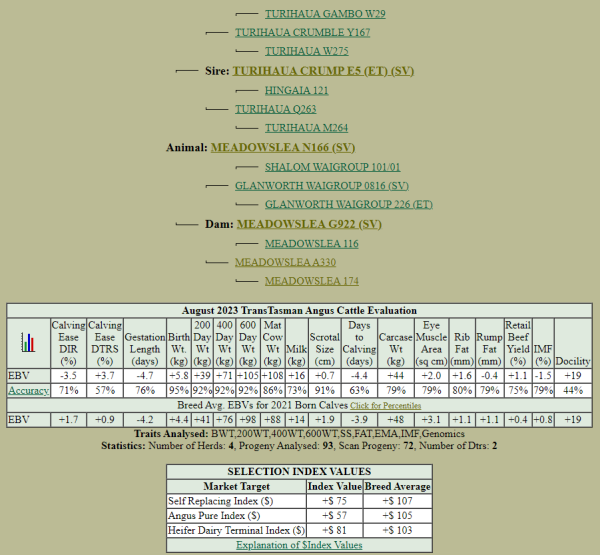Select the IMF (%) column header

(543, 343)
